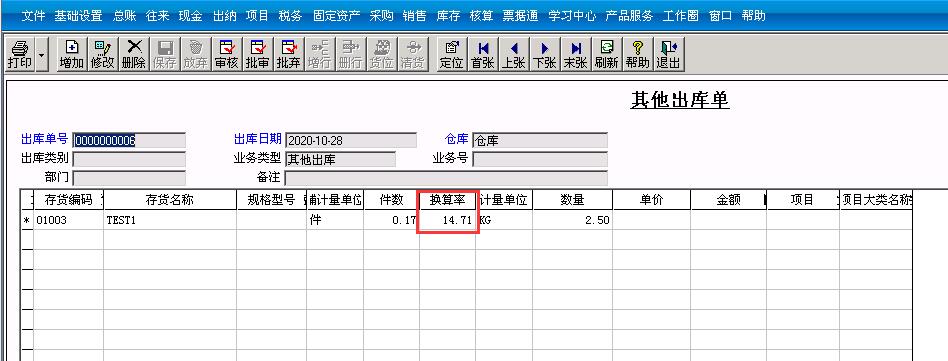The image size is (948, 361).
Task: Open the 采购 menu
Action: point(381,16)
